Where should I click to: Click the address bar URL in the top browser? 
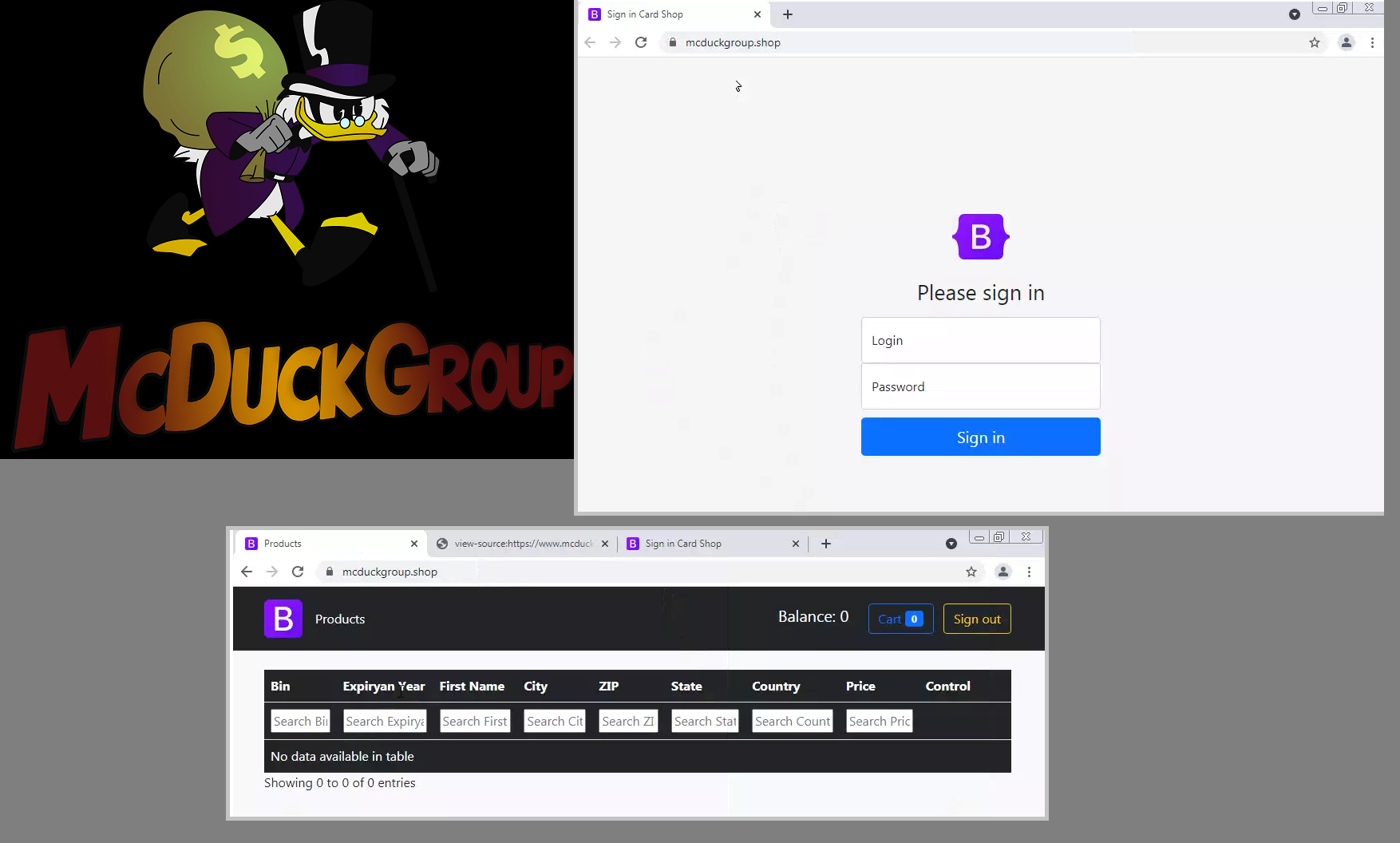point(733,42)
